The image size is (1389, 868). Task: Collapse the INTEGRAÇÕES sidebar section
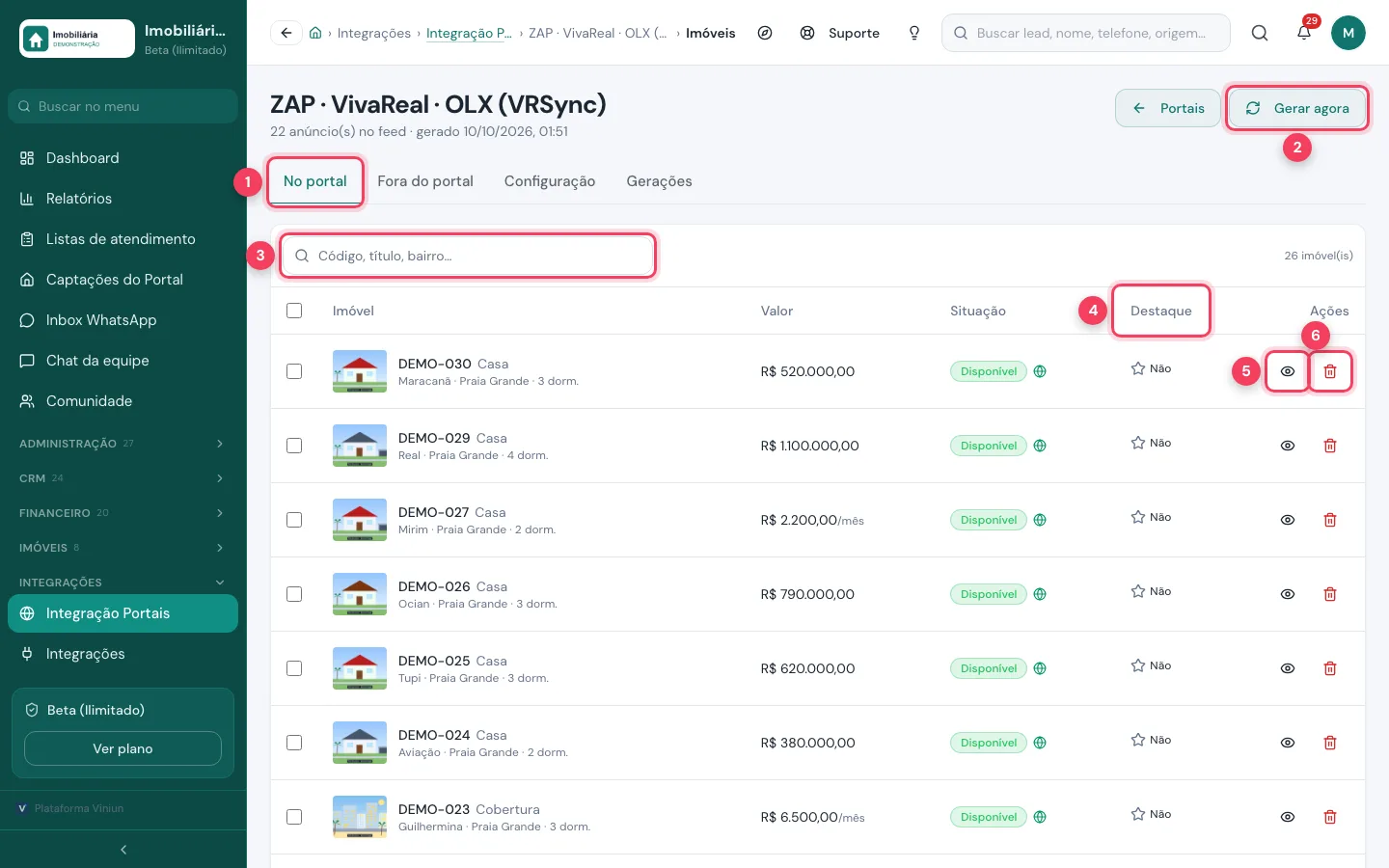(123, 583)
